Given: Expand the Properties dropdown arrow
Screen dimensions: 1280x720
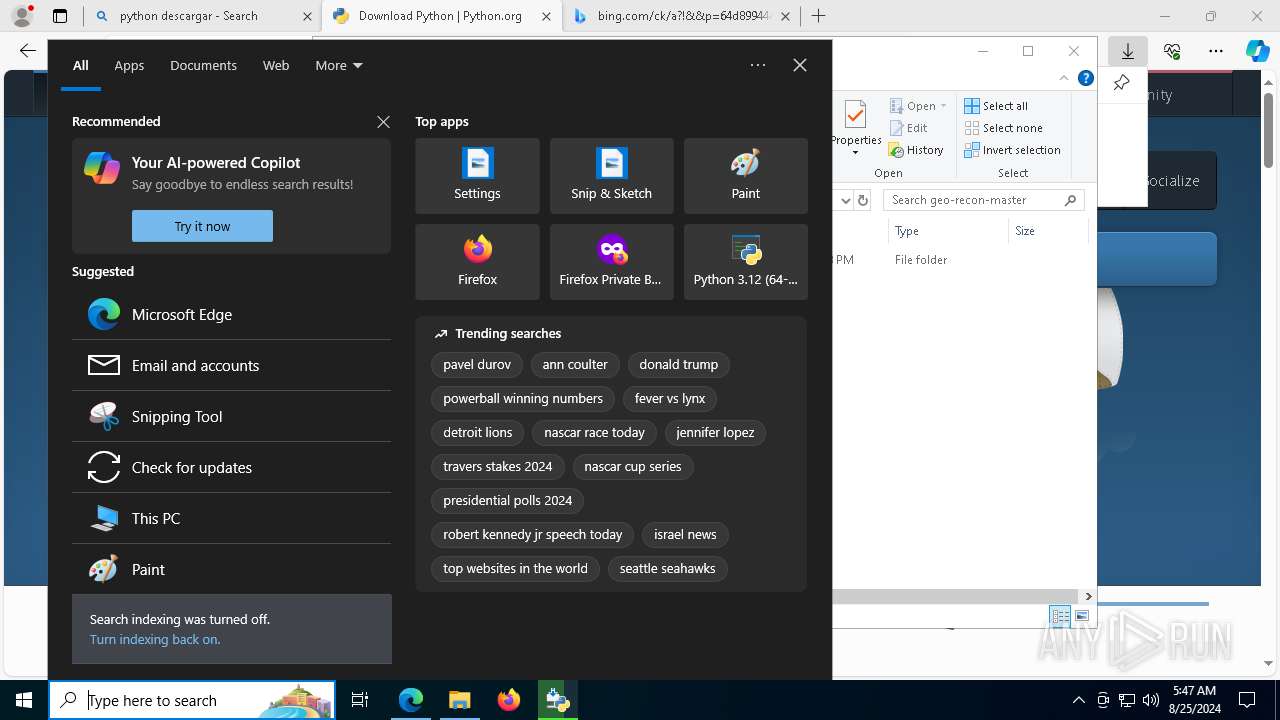Looking at the screenshot, I should pos(855,153).
